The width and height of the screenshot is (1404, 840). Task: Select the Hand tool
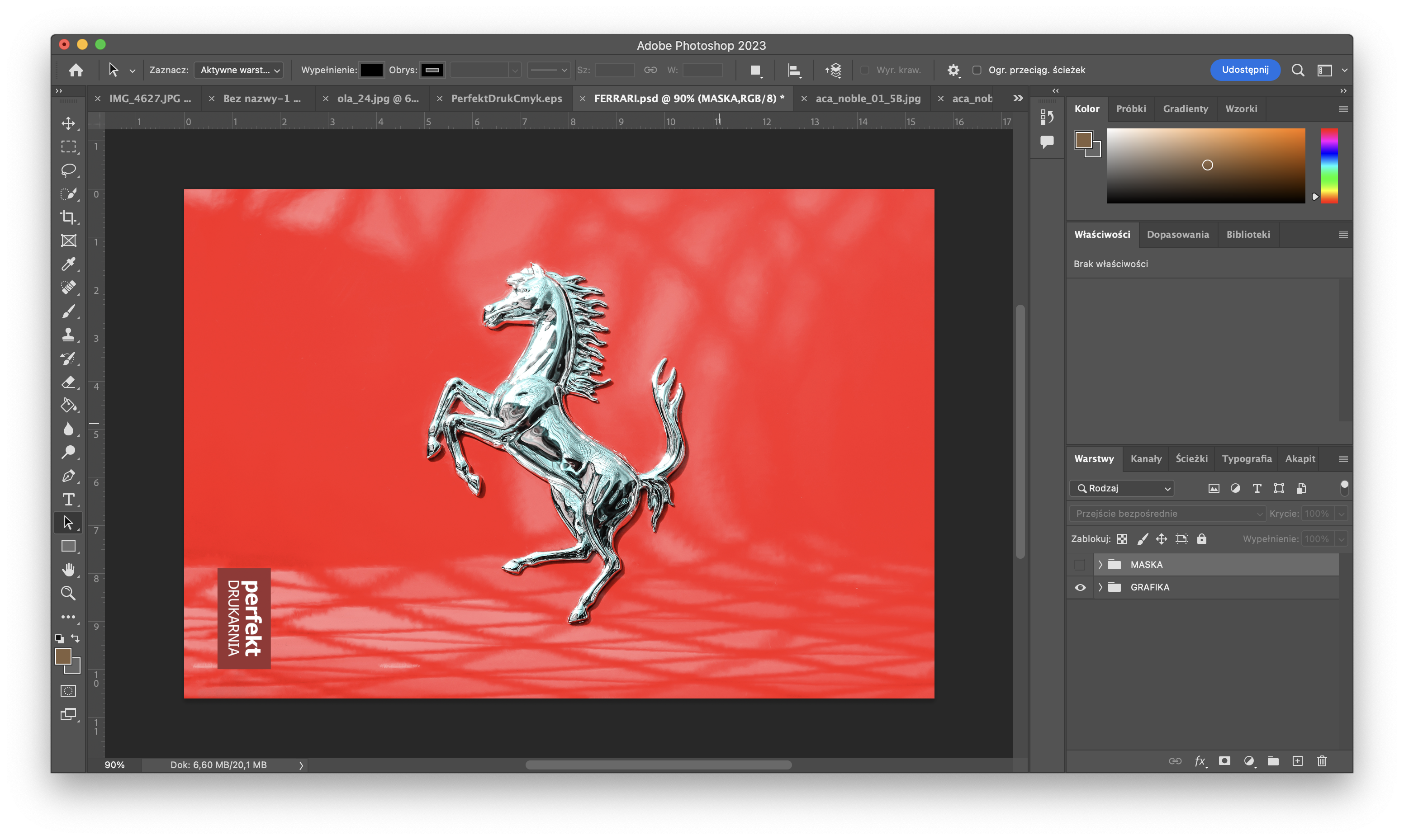[68, 570]
